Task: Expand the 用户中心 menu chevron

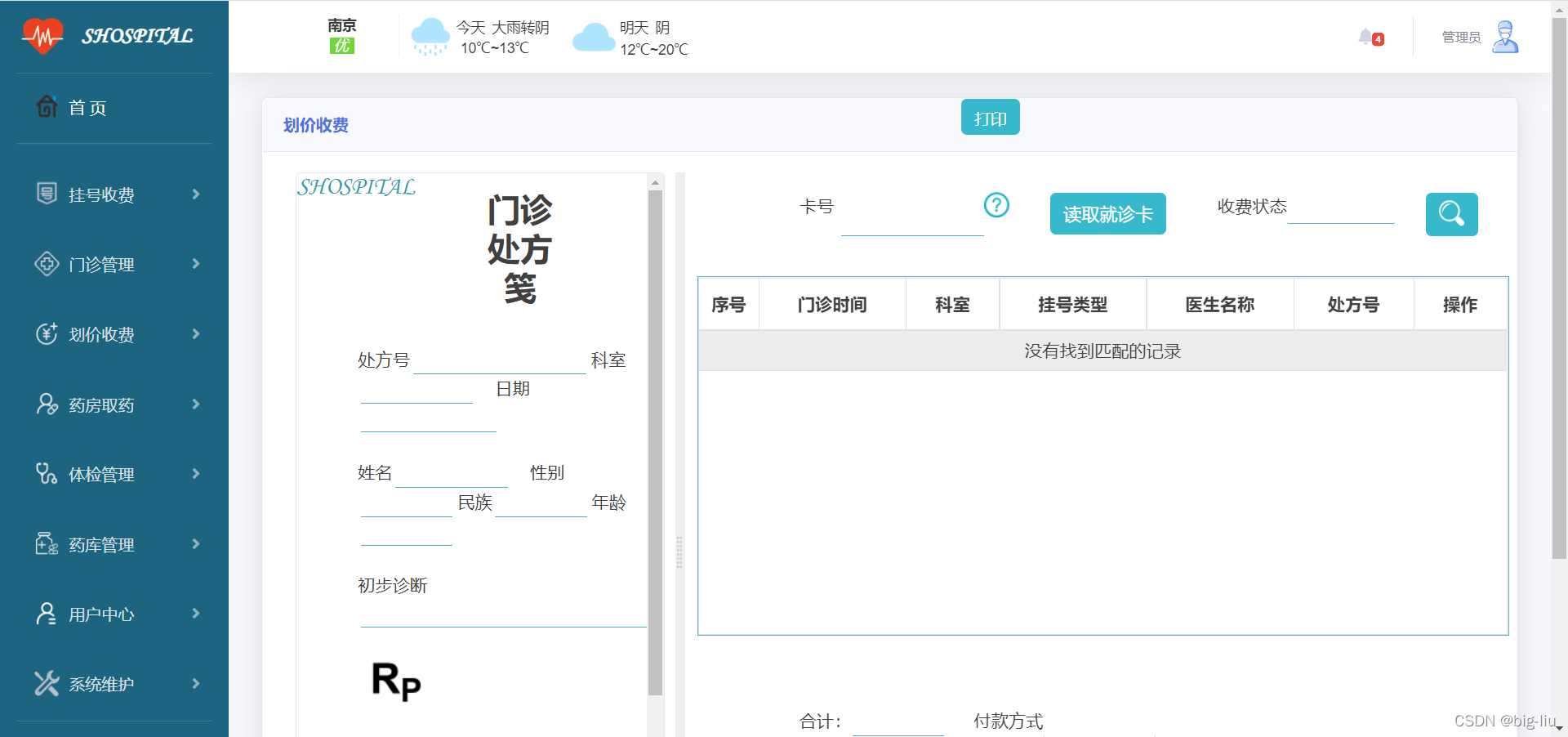Action: pyautogui.click(x=196, y=613)
